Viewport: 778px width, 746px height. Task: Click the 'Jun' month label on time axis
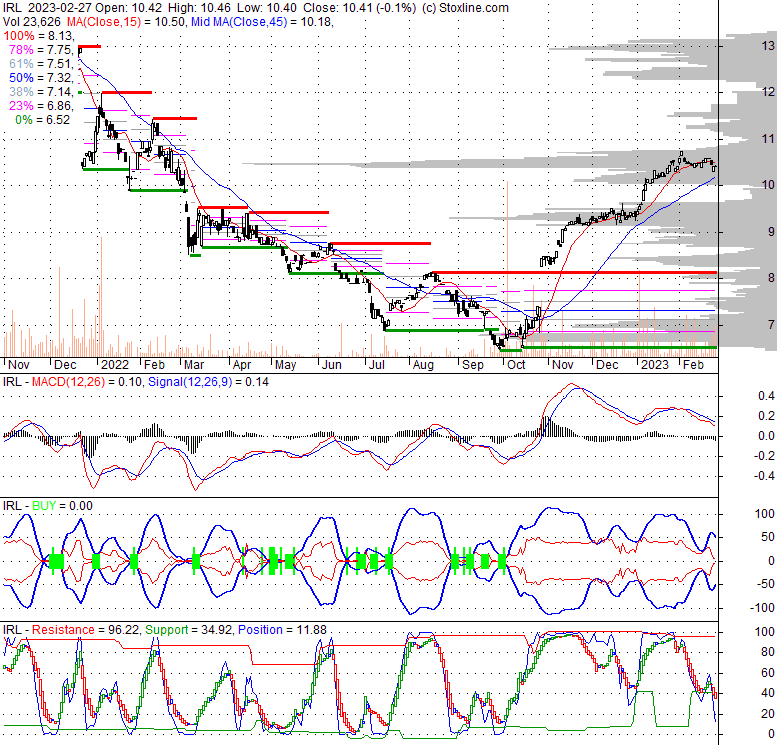(x=331, y=365)
